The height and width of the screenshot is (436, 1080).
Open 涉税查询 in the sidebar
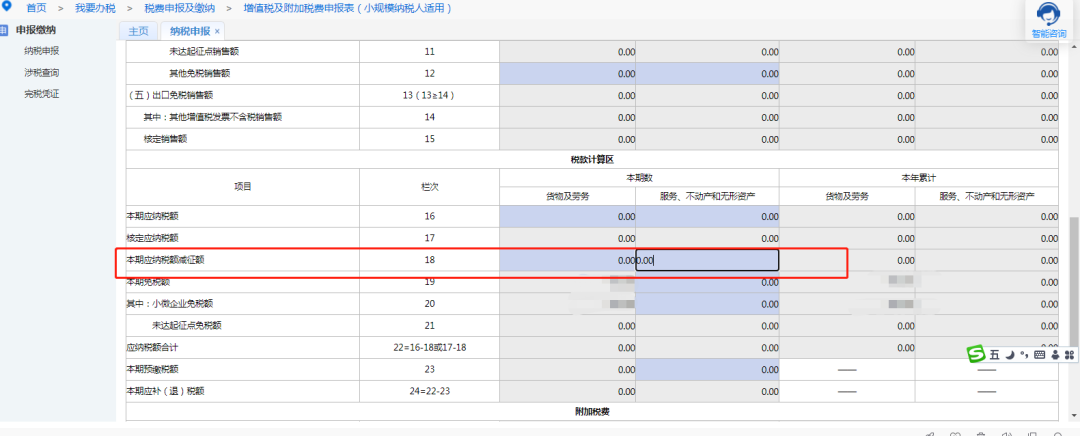(41, 72)
